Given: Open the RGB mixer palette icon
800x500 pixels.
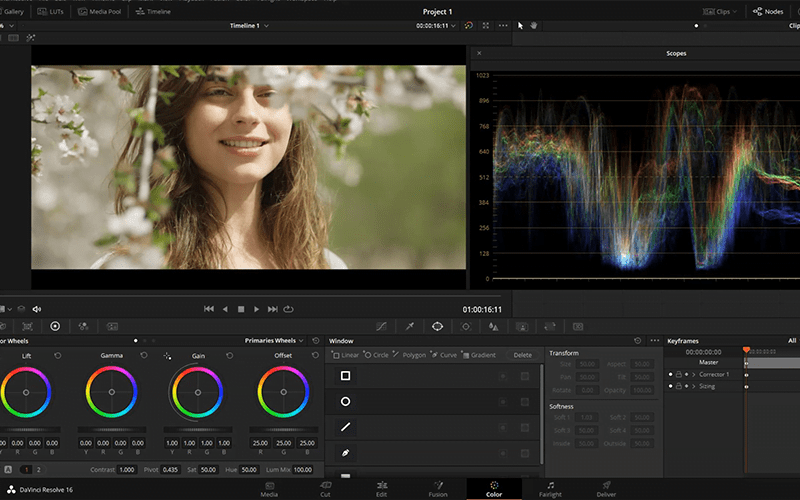Looking at the screenshot, I should [83, 327].
